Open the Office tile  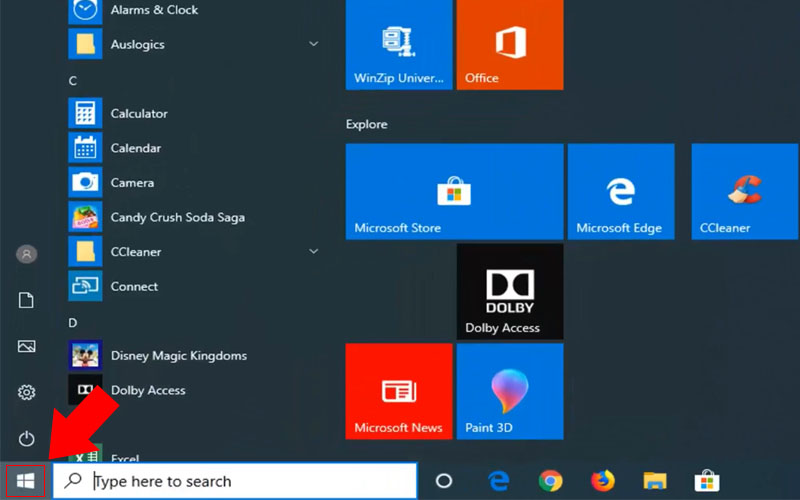(x=510, y=45)
